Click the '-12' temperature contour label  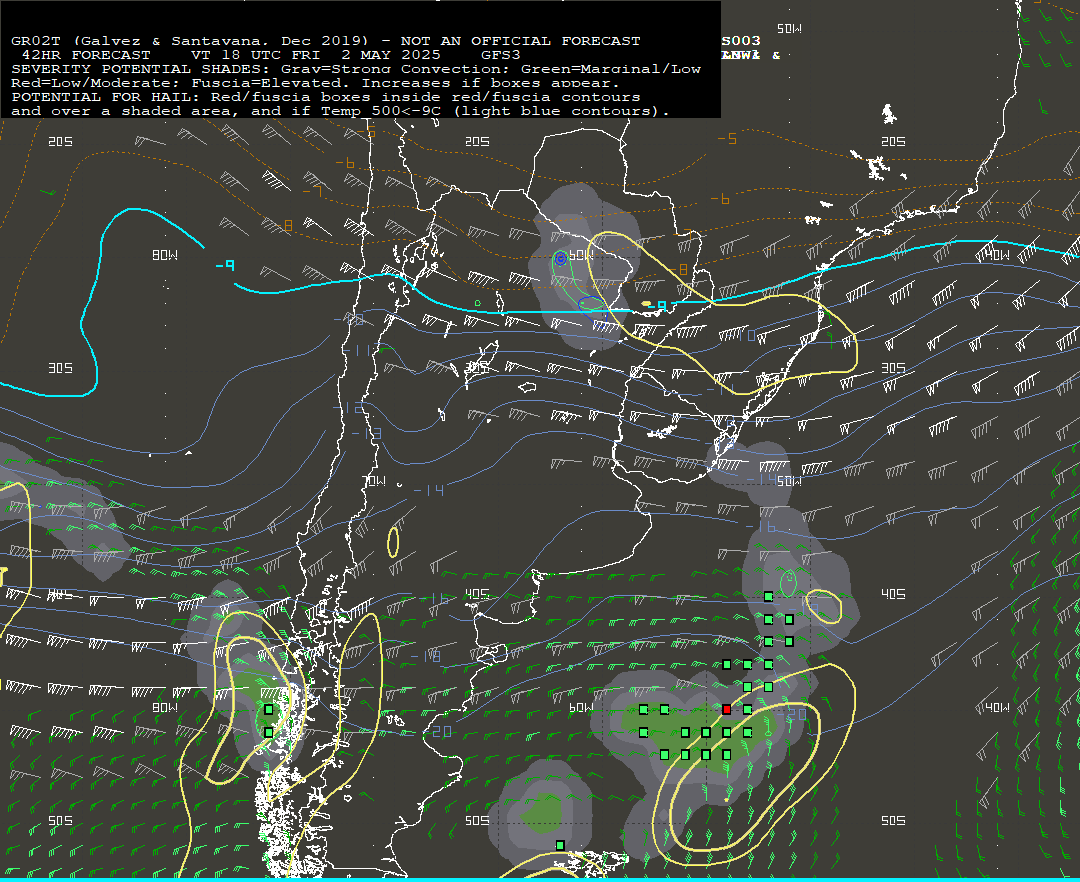pyautogui.click(x=349, y=408)
